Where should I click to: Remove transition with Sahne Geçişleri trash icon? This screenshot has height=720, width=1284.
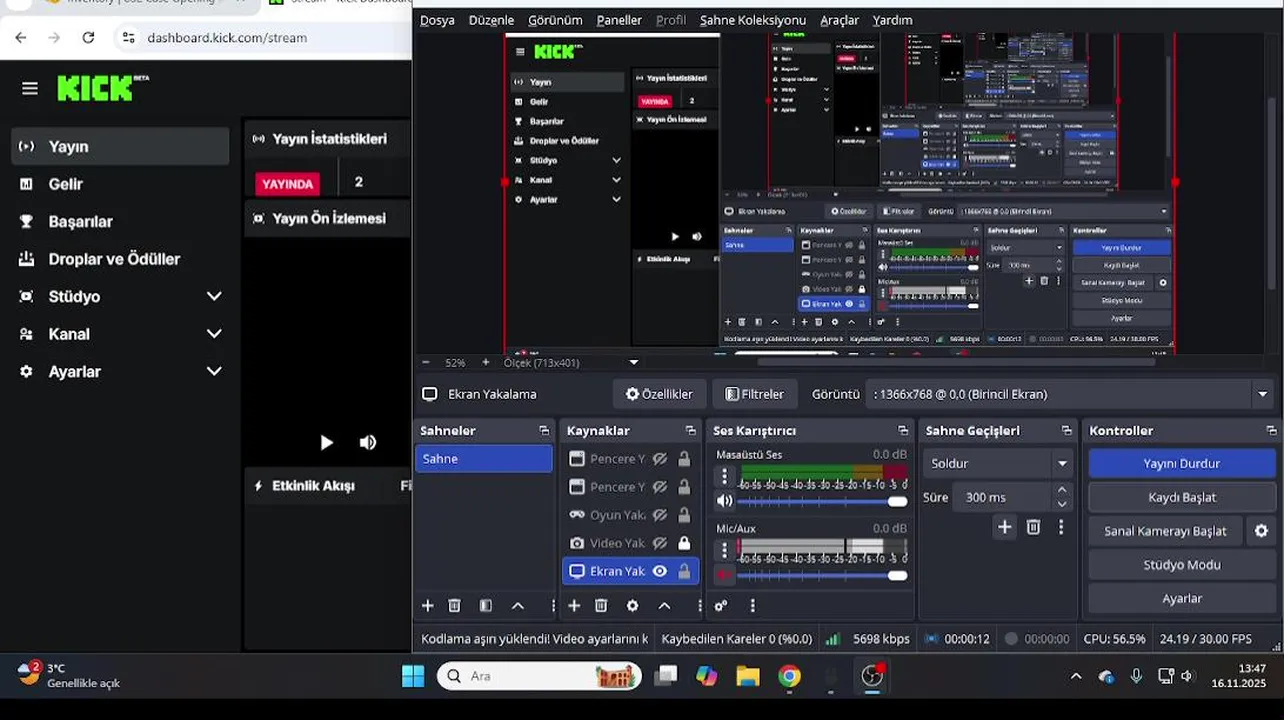pyautogui.click(x=1034, y=527)
